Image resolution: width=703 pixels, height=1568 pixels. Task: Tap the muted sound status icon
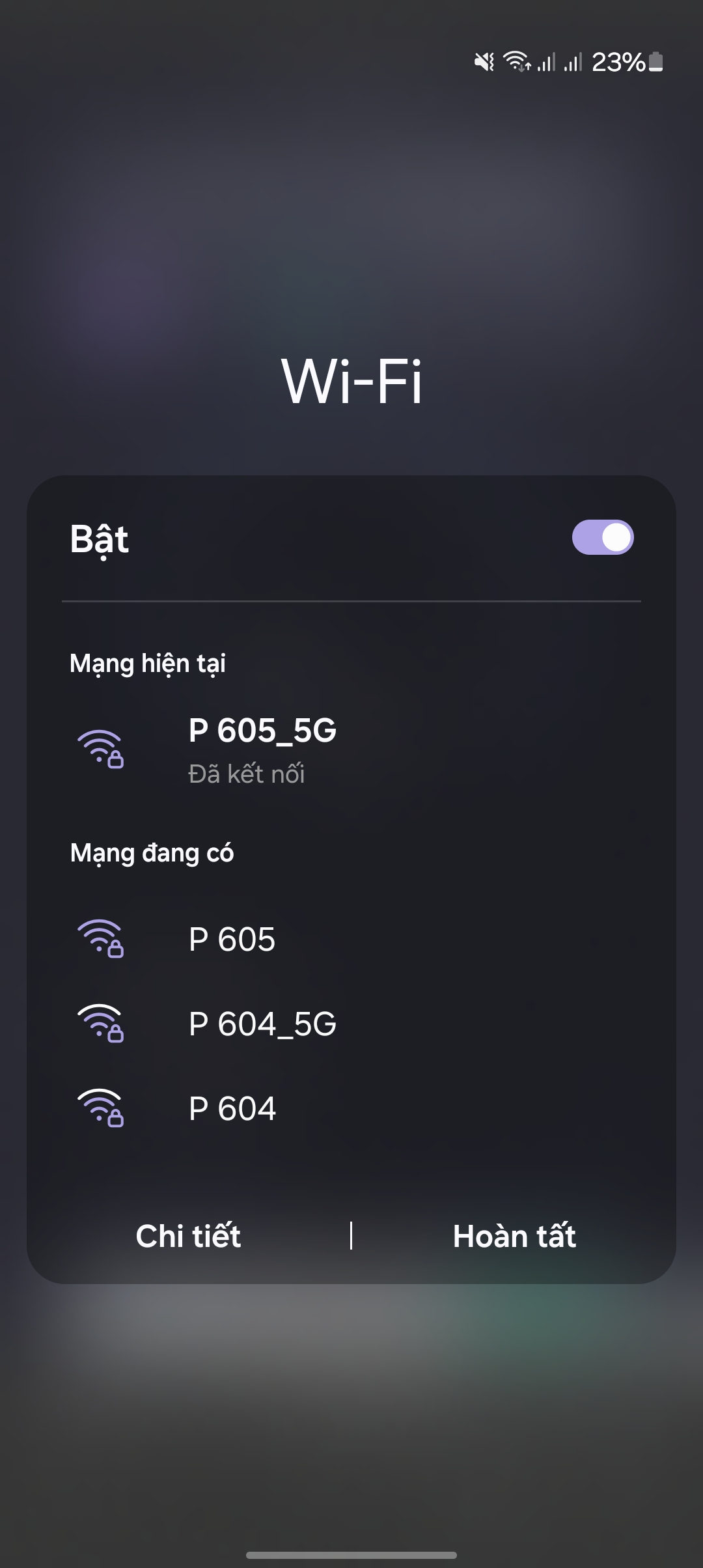(x=484, y=63)
